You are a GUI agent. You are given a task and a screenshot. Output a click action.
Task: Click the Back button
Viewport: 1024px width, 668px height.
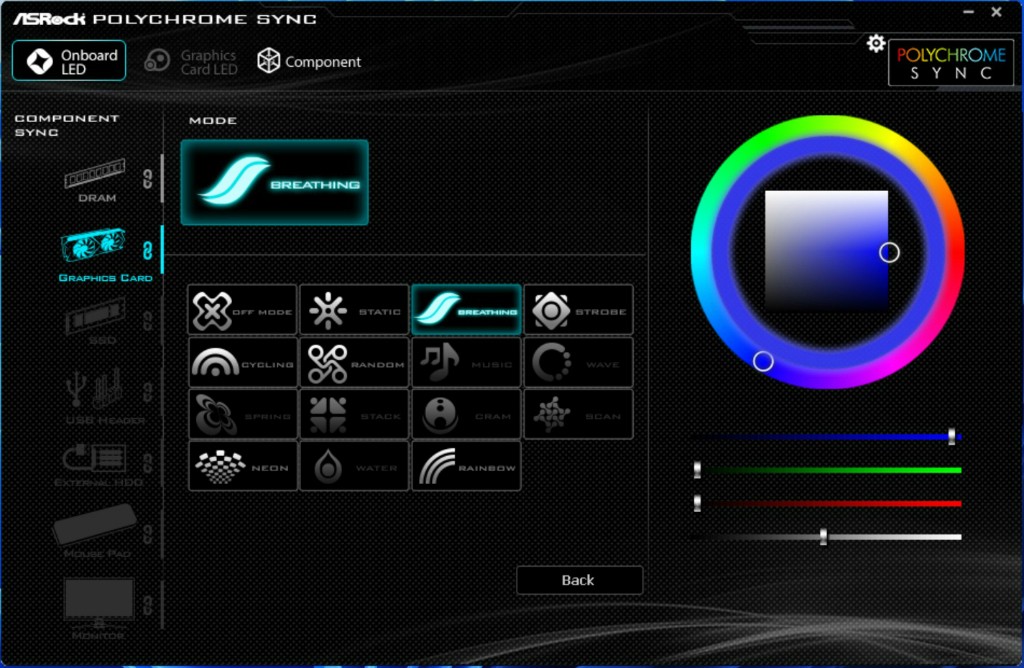point(579,580)
